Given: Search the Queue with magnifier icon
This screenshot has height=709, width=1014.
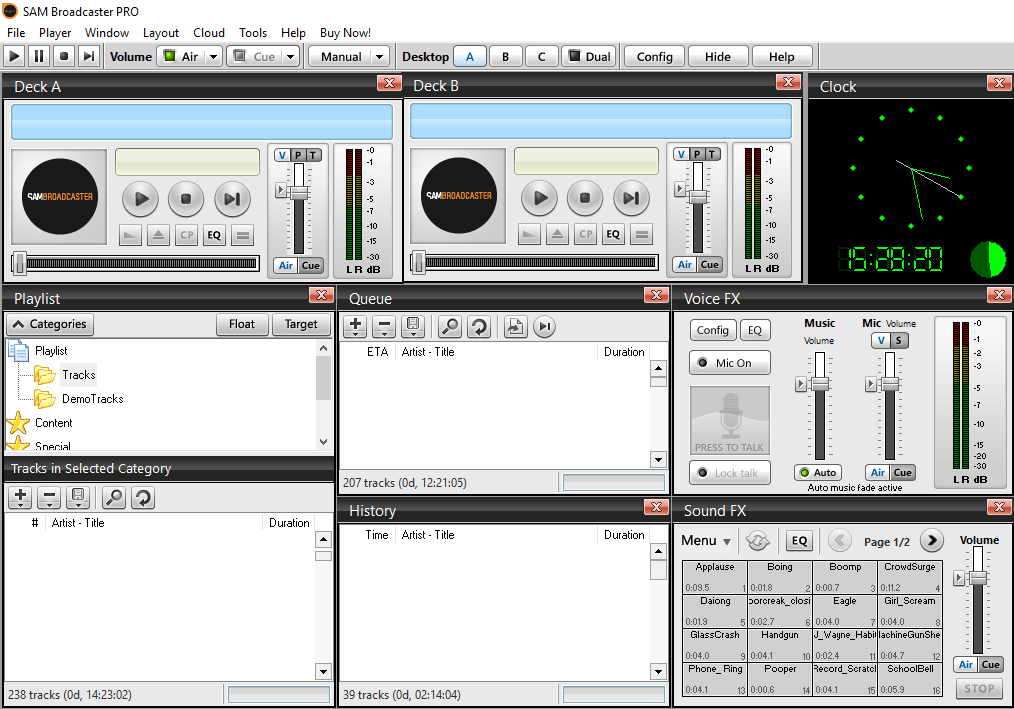Looking at the screenshot, I should [449, 327].
